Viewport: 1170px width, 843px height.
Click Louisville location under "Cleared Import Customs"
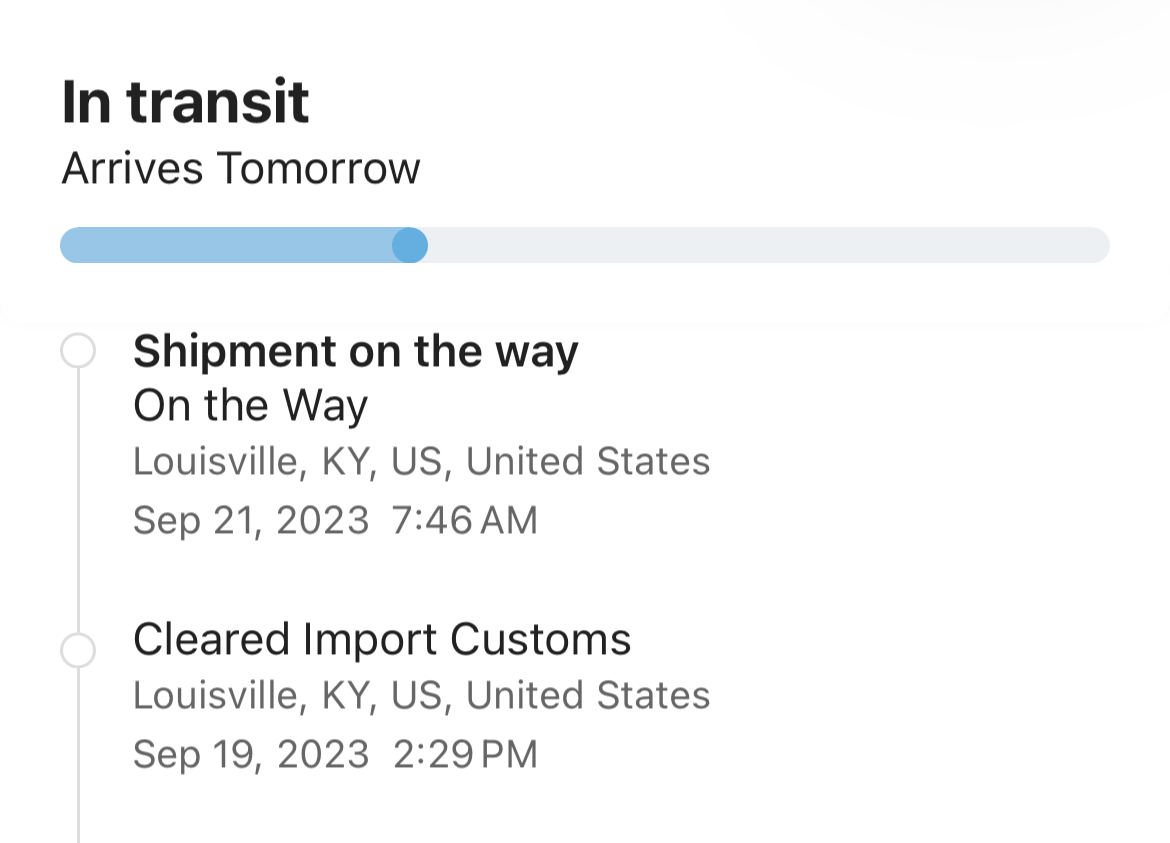click(x=421, y=696)
